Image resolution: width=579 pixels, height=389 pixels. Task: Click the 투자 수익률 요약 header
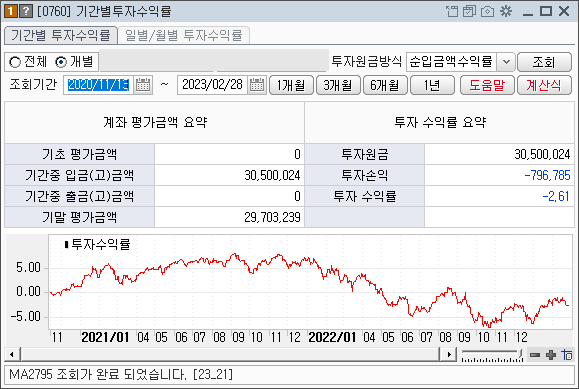click(x=440, y=122)
